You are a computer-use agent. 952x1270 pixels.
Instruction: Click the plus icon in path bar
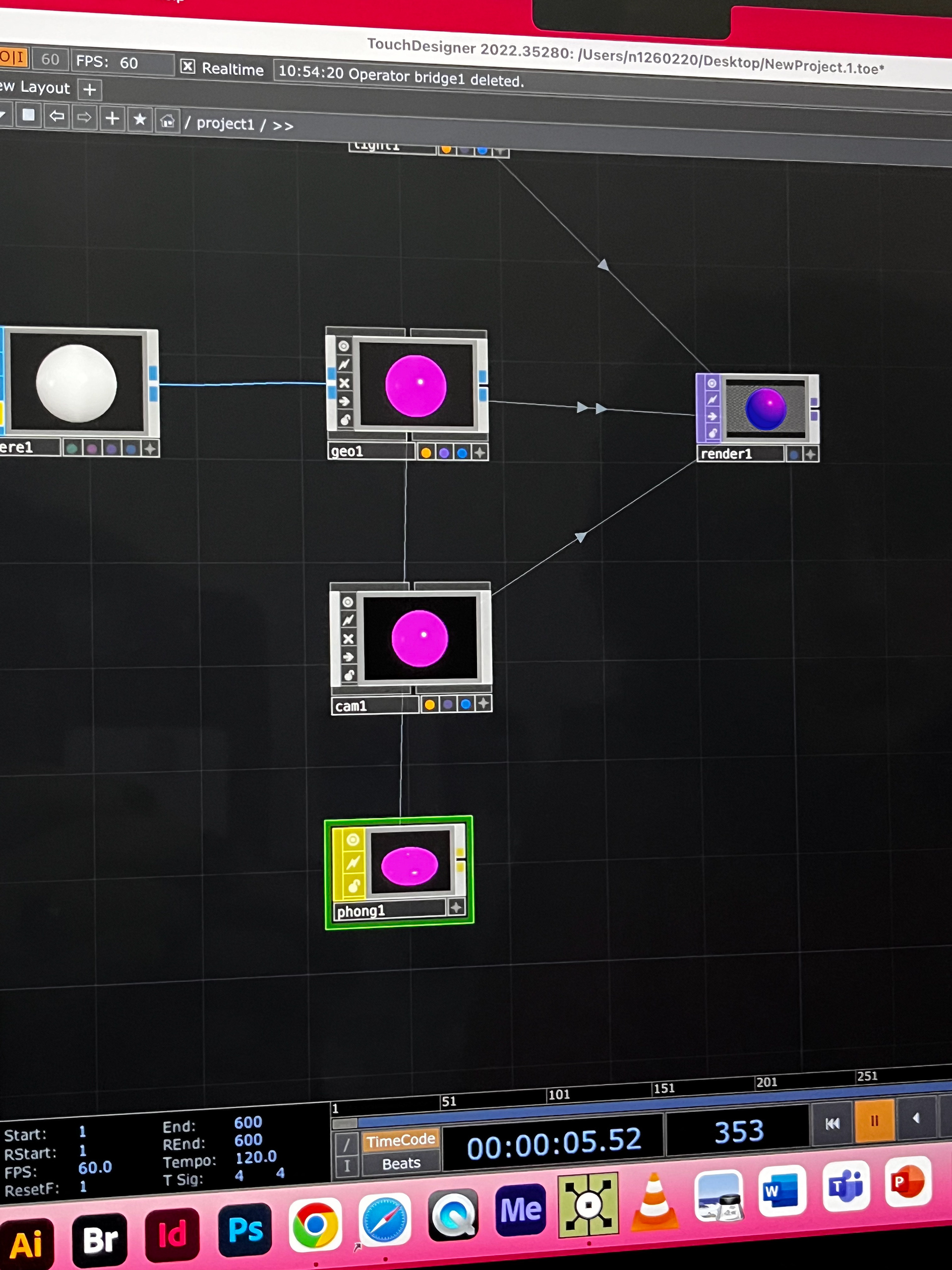pos(112,119)
